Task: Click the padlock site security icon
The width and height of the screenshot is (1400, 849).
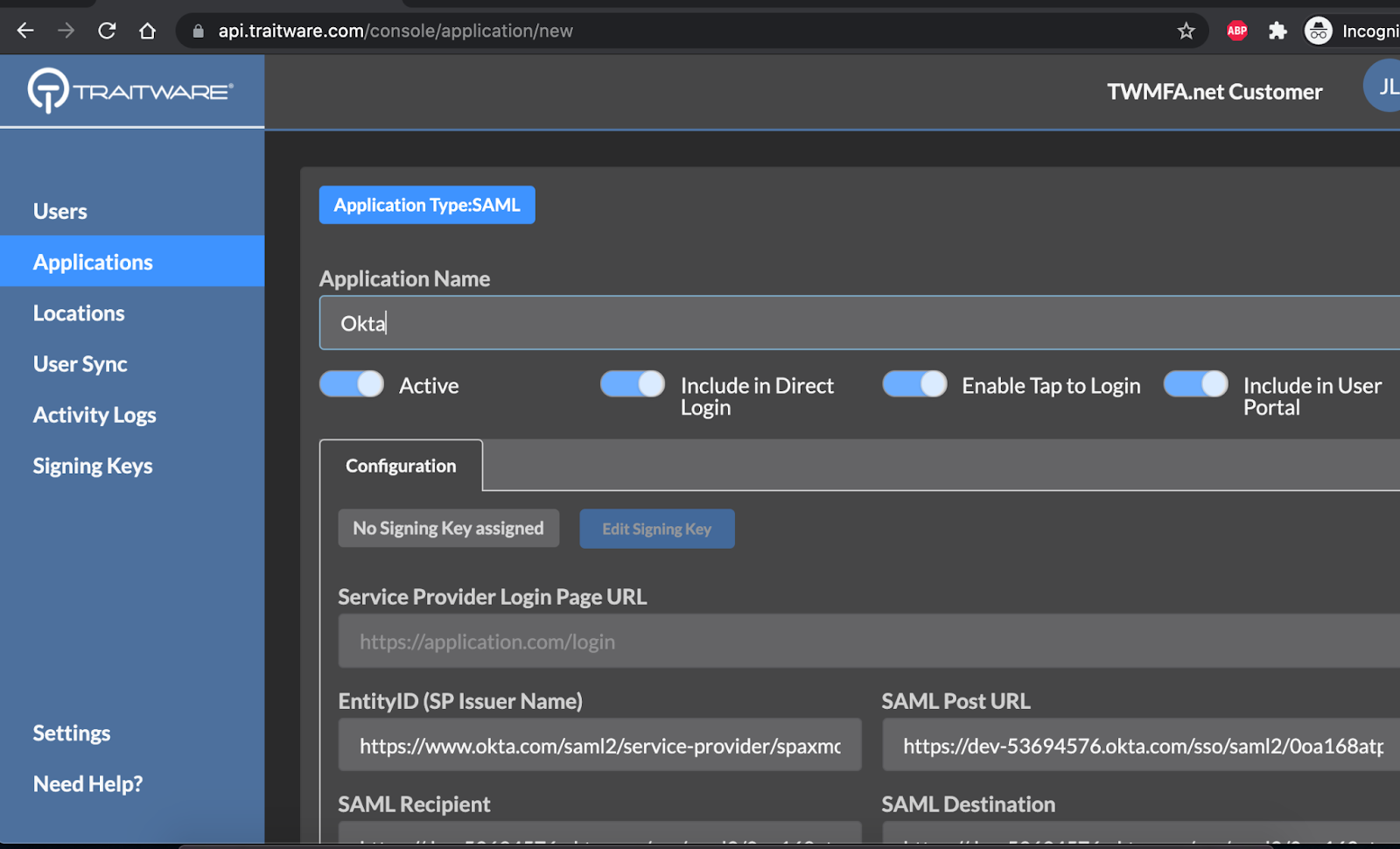Action: coord(199,31)
